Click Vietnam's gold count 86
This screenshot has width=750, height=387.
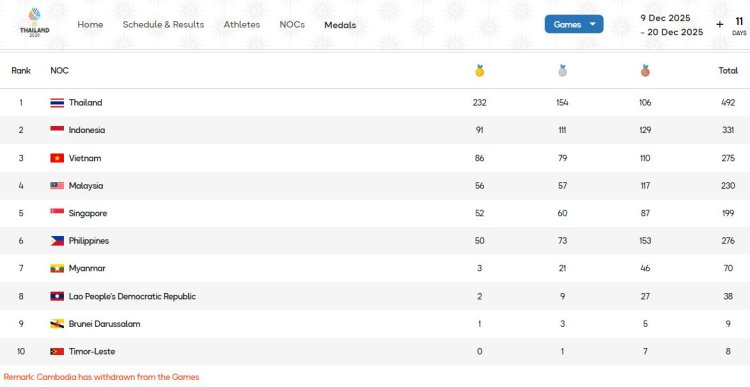pyautogui.click(x=480, y=158)
